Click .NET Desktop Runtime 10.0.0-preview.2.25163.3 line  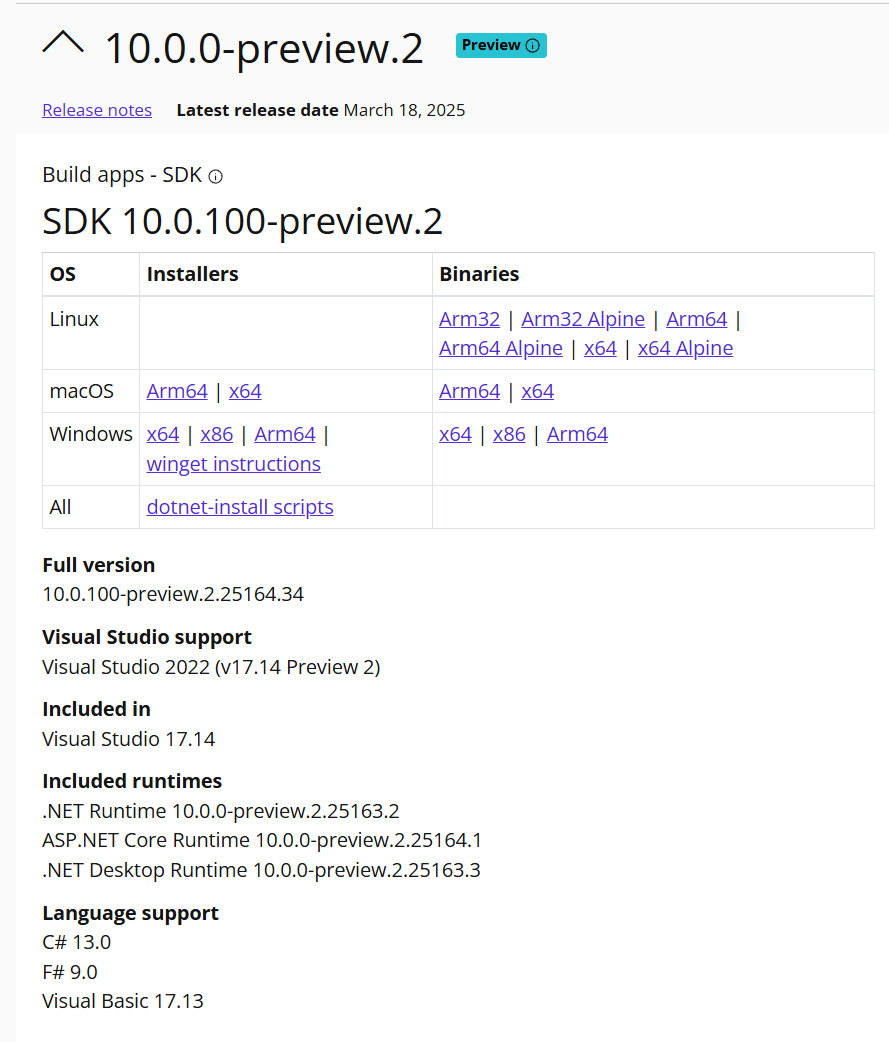[261, 870]
